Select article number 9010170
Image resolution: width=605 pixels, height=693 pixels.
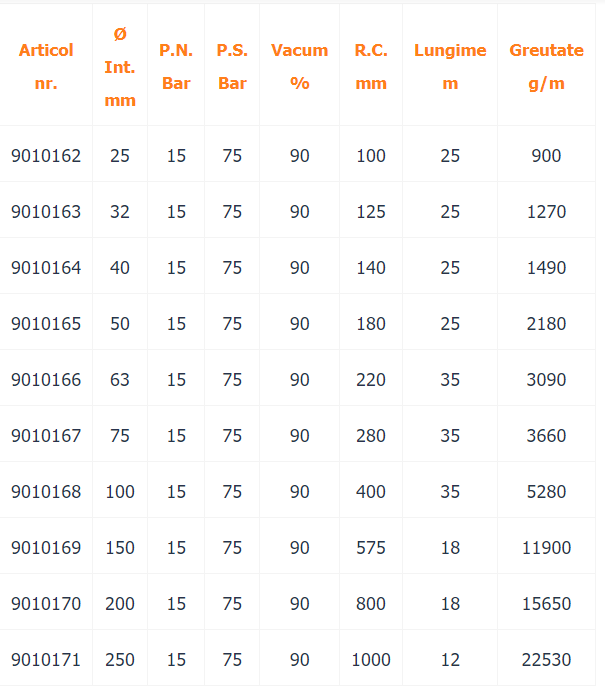46,604
